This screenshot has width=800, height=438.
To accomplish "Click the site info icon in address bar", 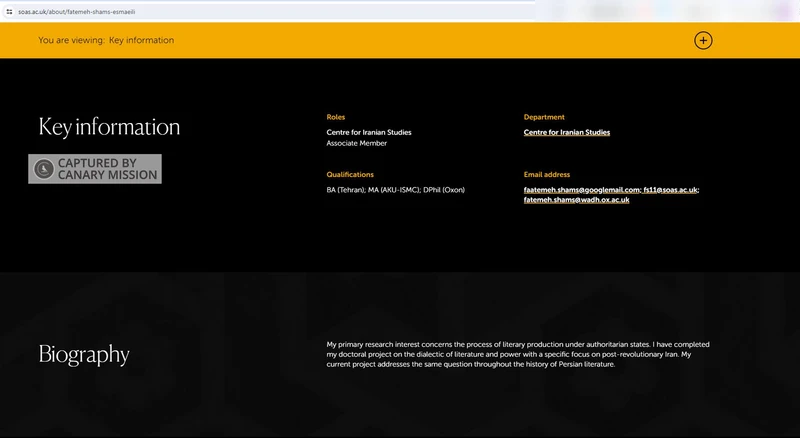I will coord(9,12).
